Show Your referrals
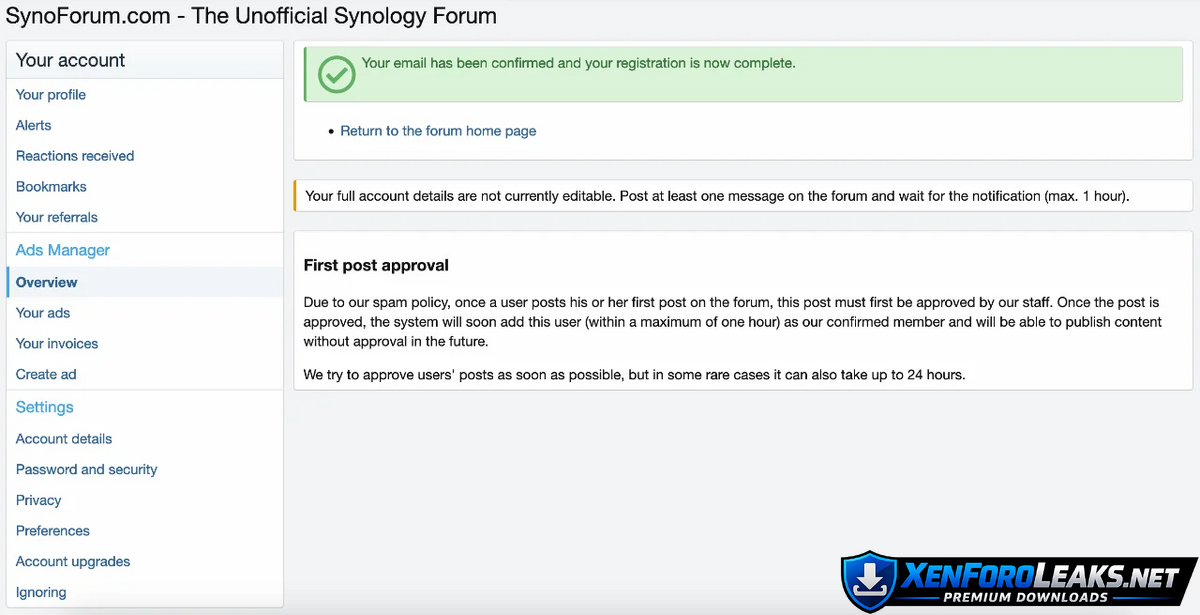The height and width of the screenshot is (615, 1200). (57, 217)
